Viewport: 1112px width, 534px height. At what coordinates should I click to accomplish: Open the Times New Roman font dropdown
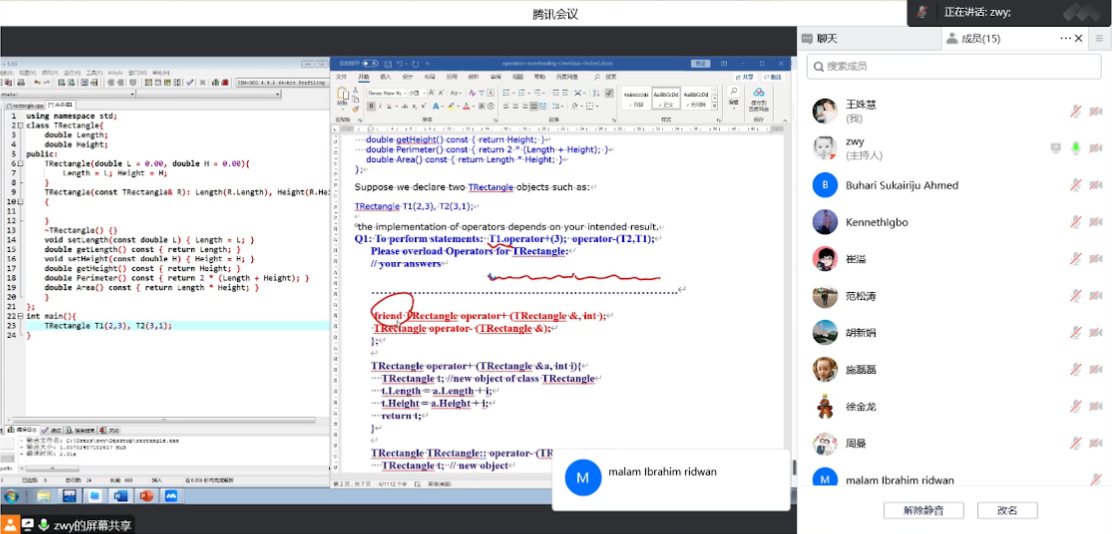point(388,92)
